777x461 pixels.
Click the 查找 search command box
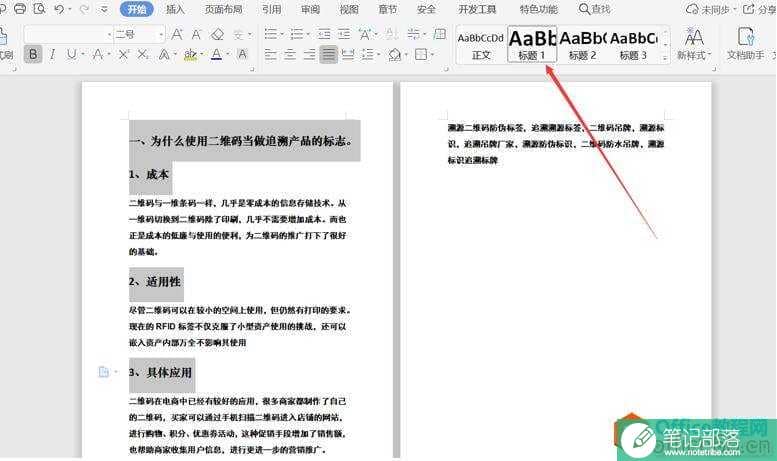click(x=595, y=9)
